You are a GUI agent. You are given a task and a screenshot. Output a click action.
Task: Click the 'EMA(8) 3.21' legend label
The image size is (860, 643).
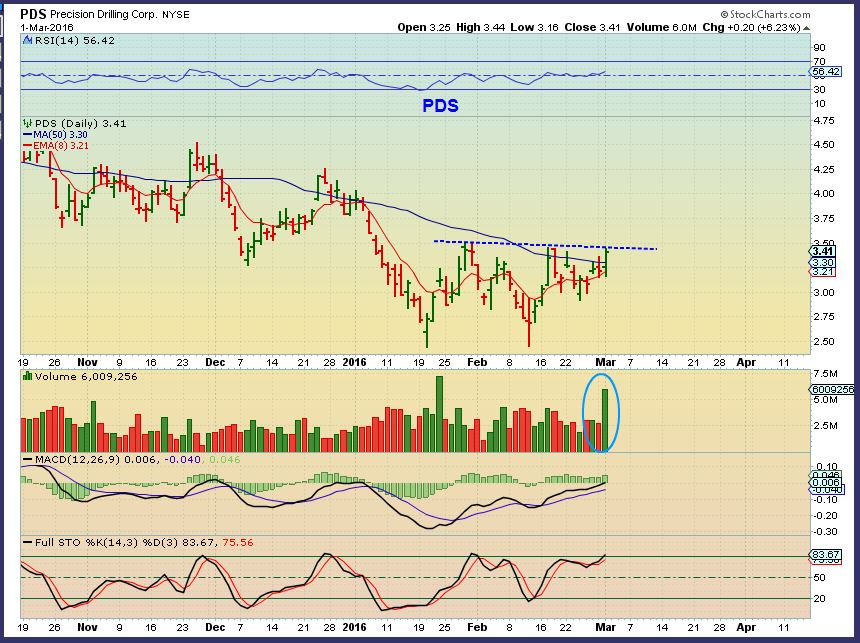(x=61, y=145)
